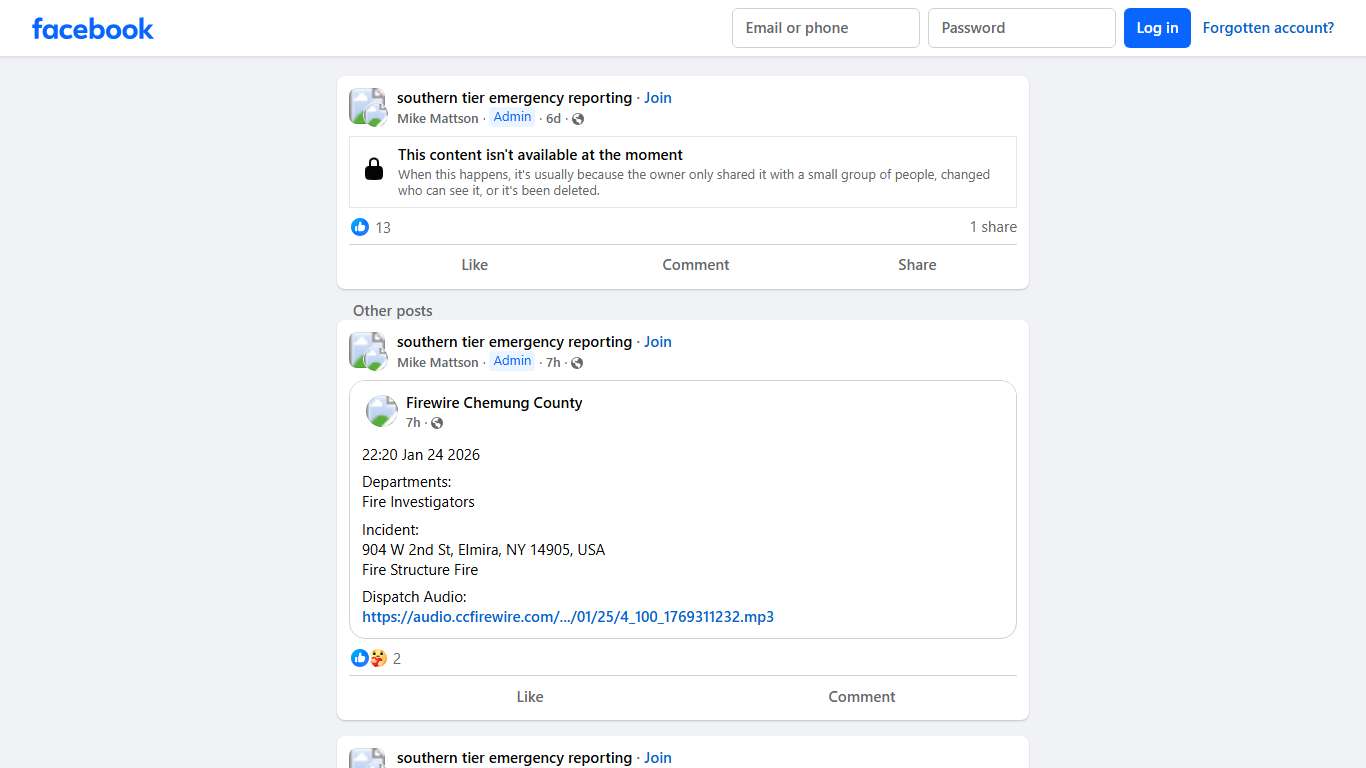Click the group avatar on the first post
This screenshot has width=1366, height=768.
tap(367, 107)
